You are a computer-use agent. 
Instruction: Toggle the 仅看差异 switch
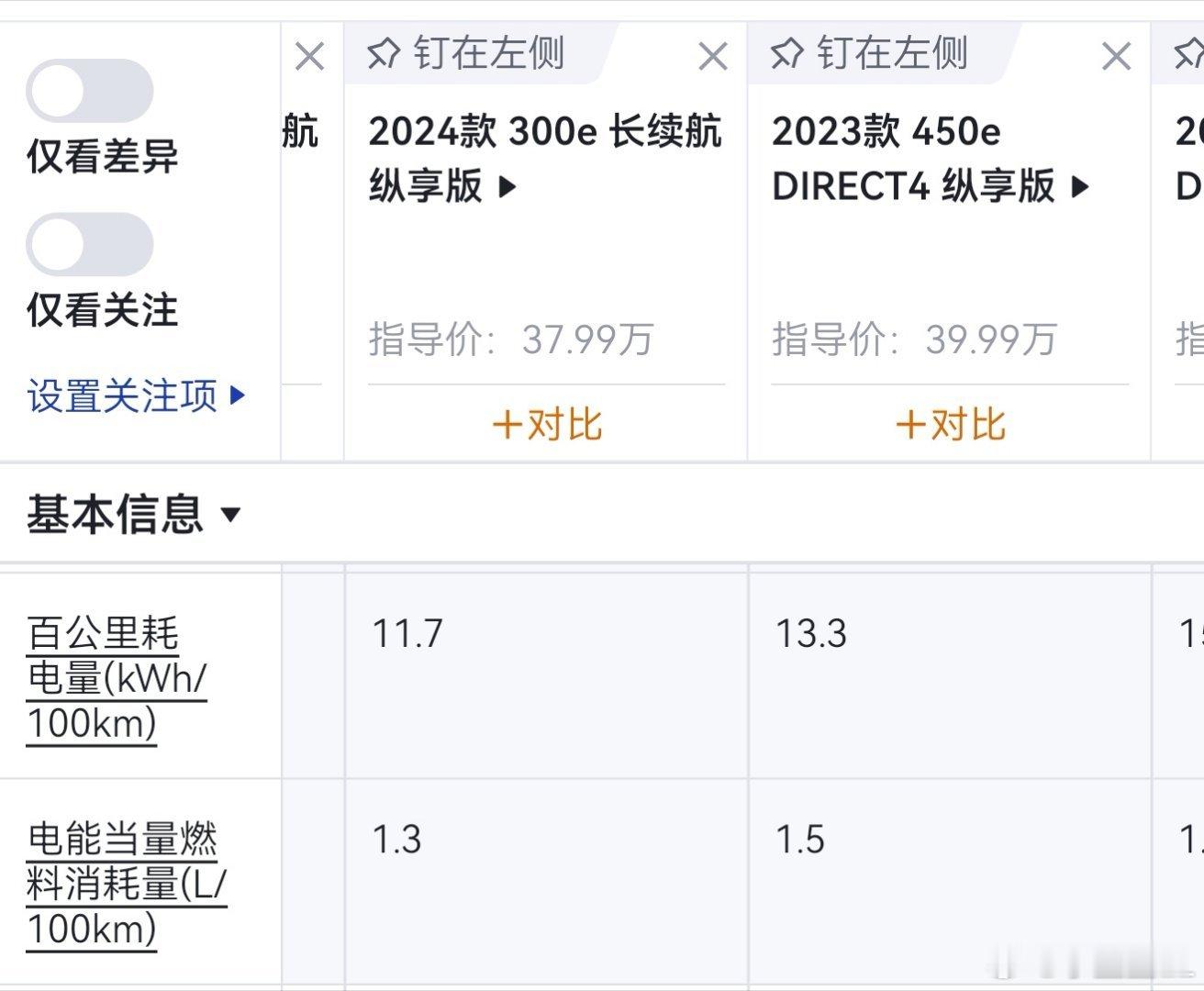[x=89, y=91]
